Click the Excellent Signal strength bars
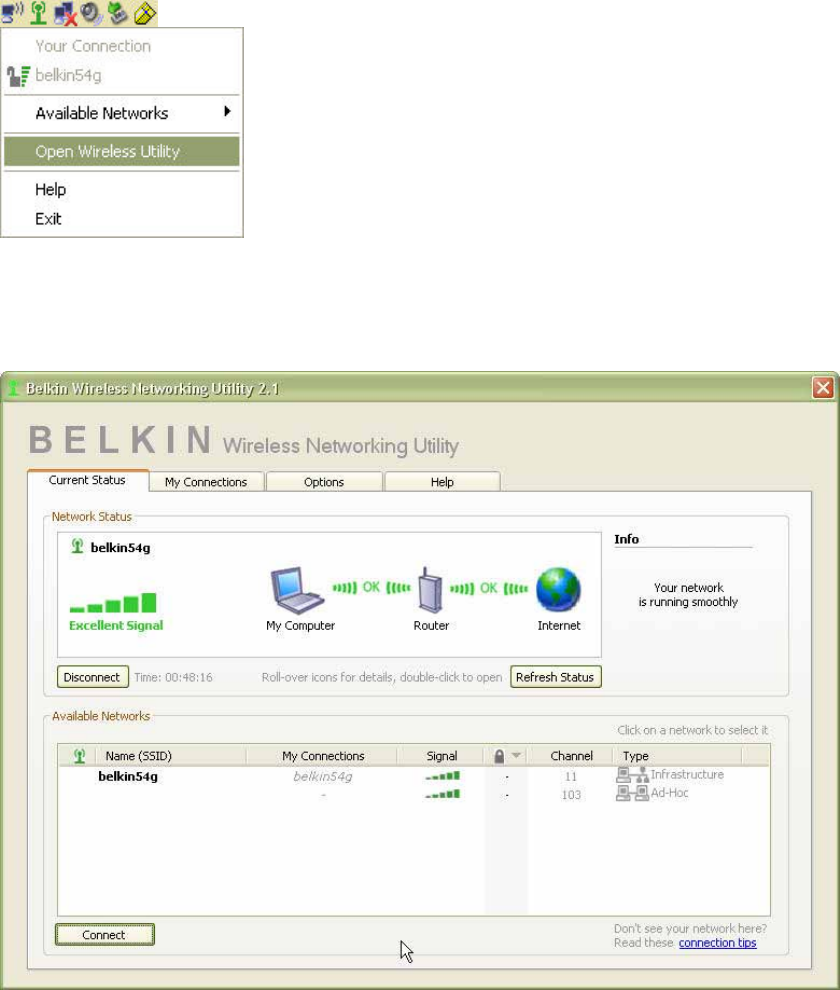 113,603
